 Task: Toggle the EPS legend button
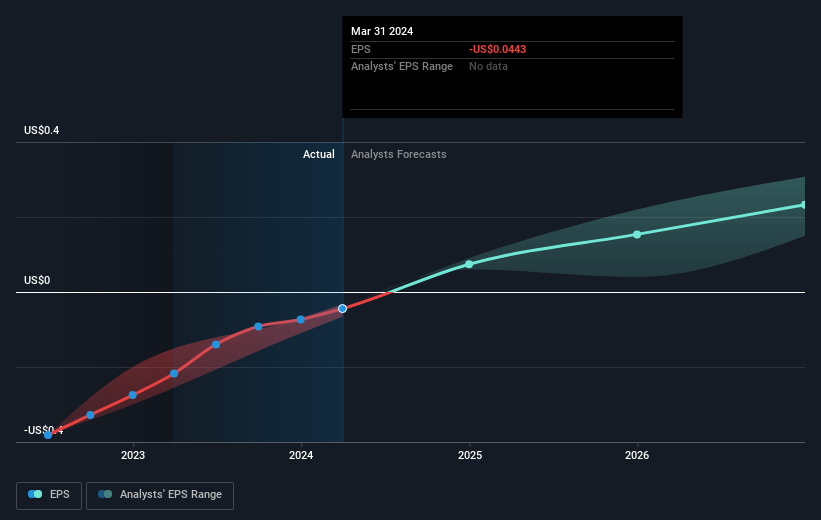[x=49, y=495]
